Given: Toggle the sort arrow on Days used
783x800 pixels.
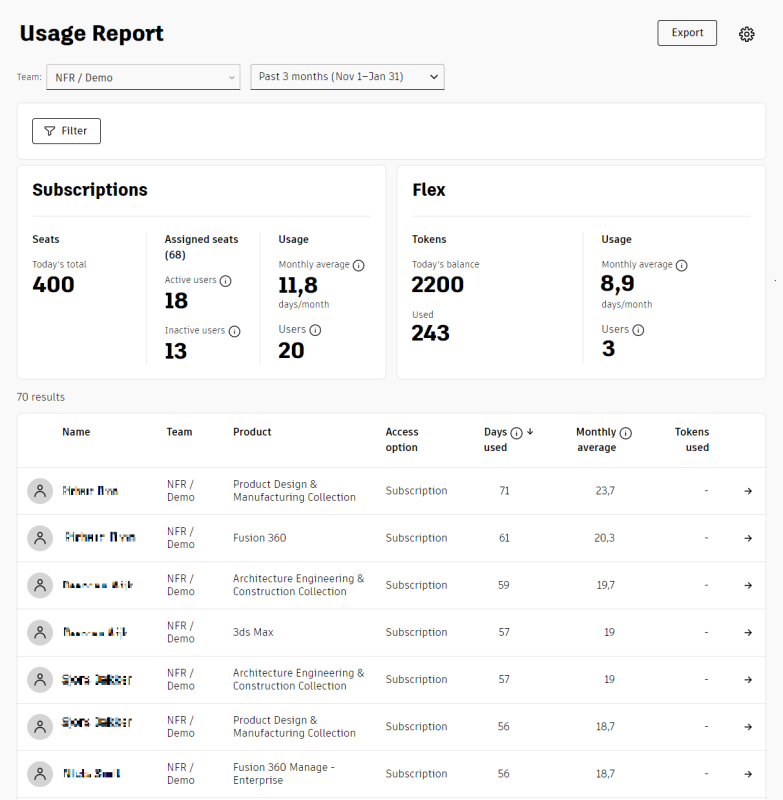Looking at the screenshot, I should [530, 431].
